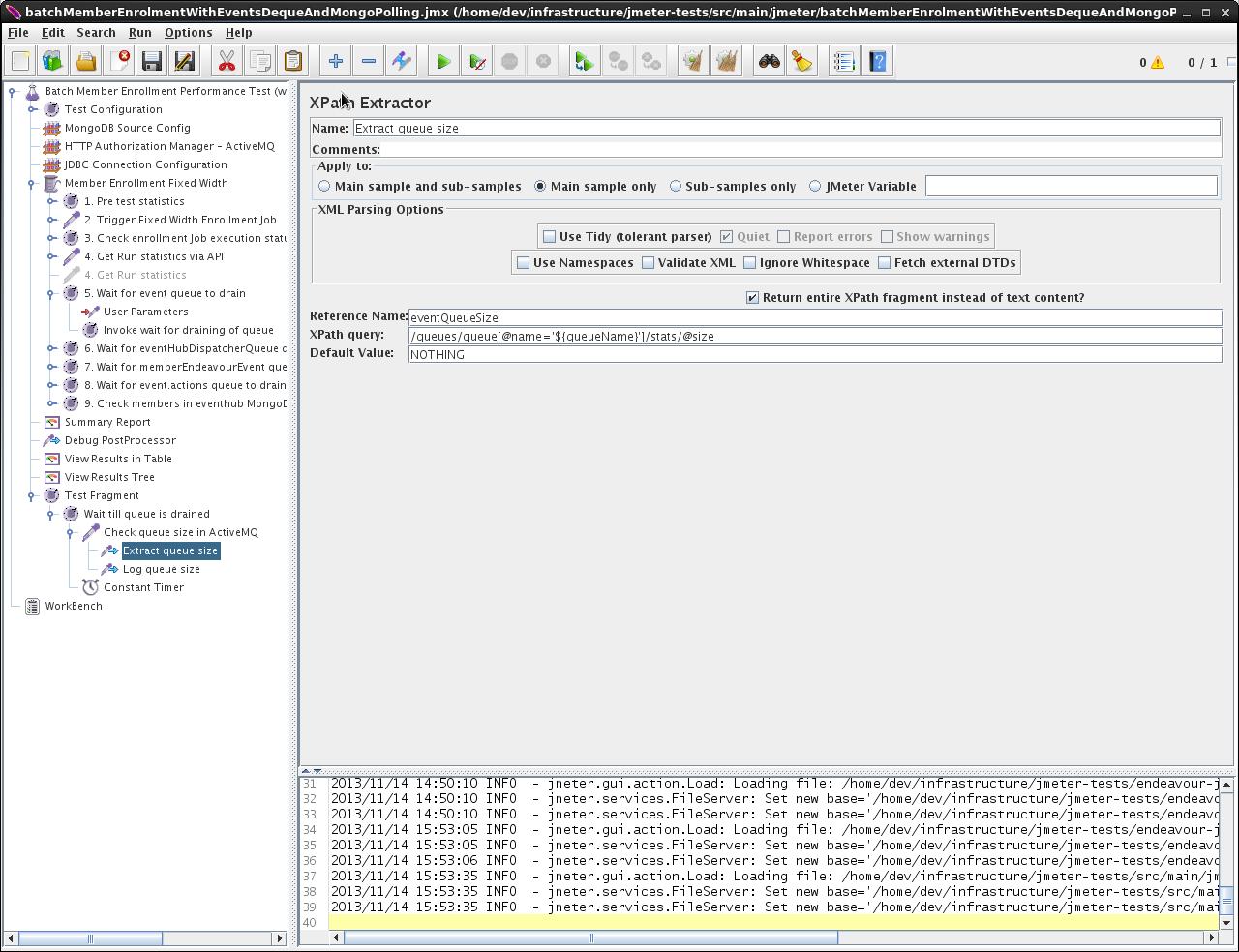Collapse 'Check queue size in ActiveMQ' node
This screenshot has width=1239, height=952.
click(71, 533)
